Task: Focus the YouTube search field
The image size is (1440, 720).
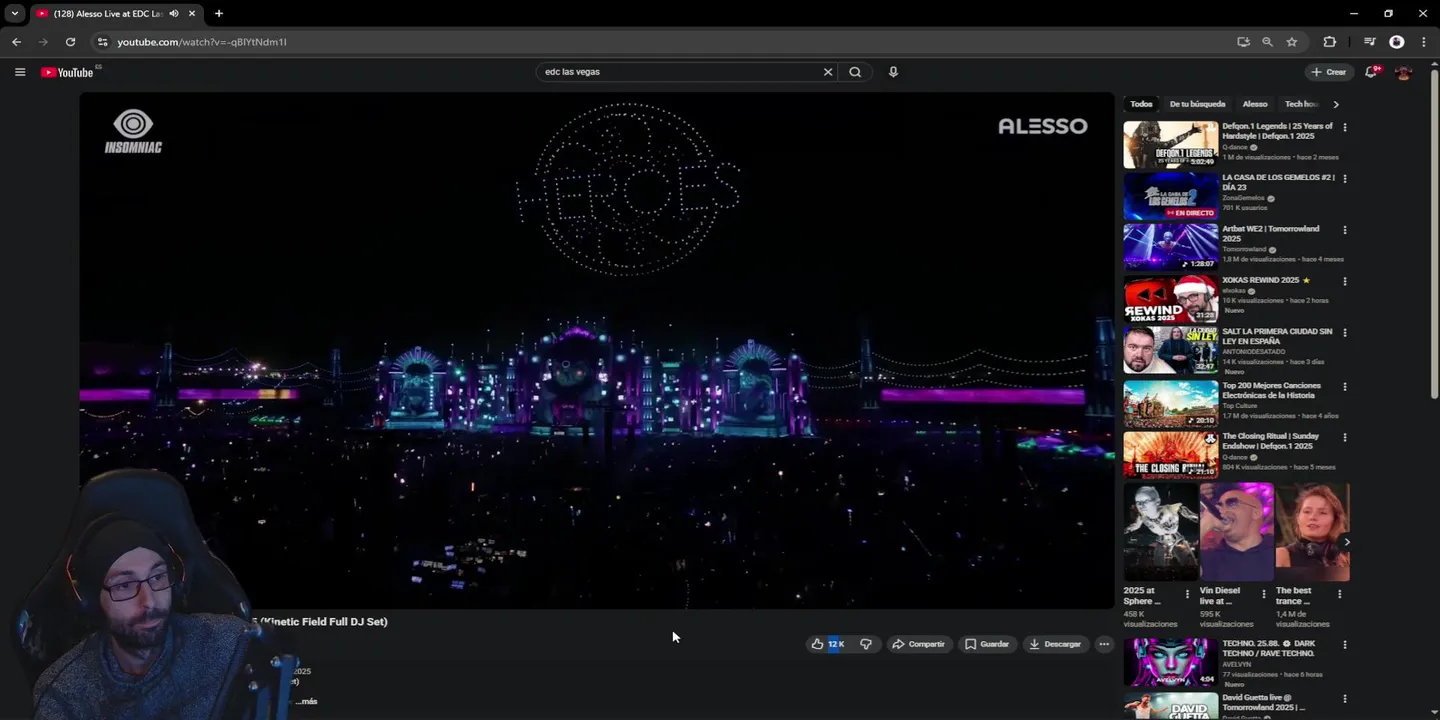Action: pyautogui.click(x=680, y=72)
